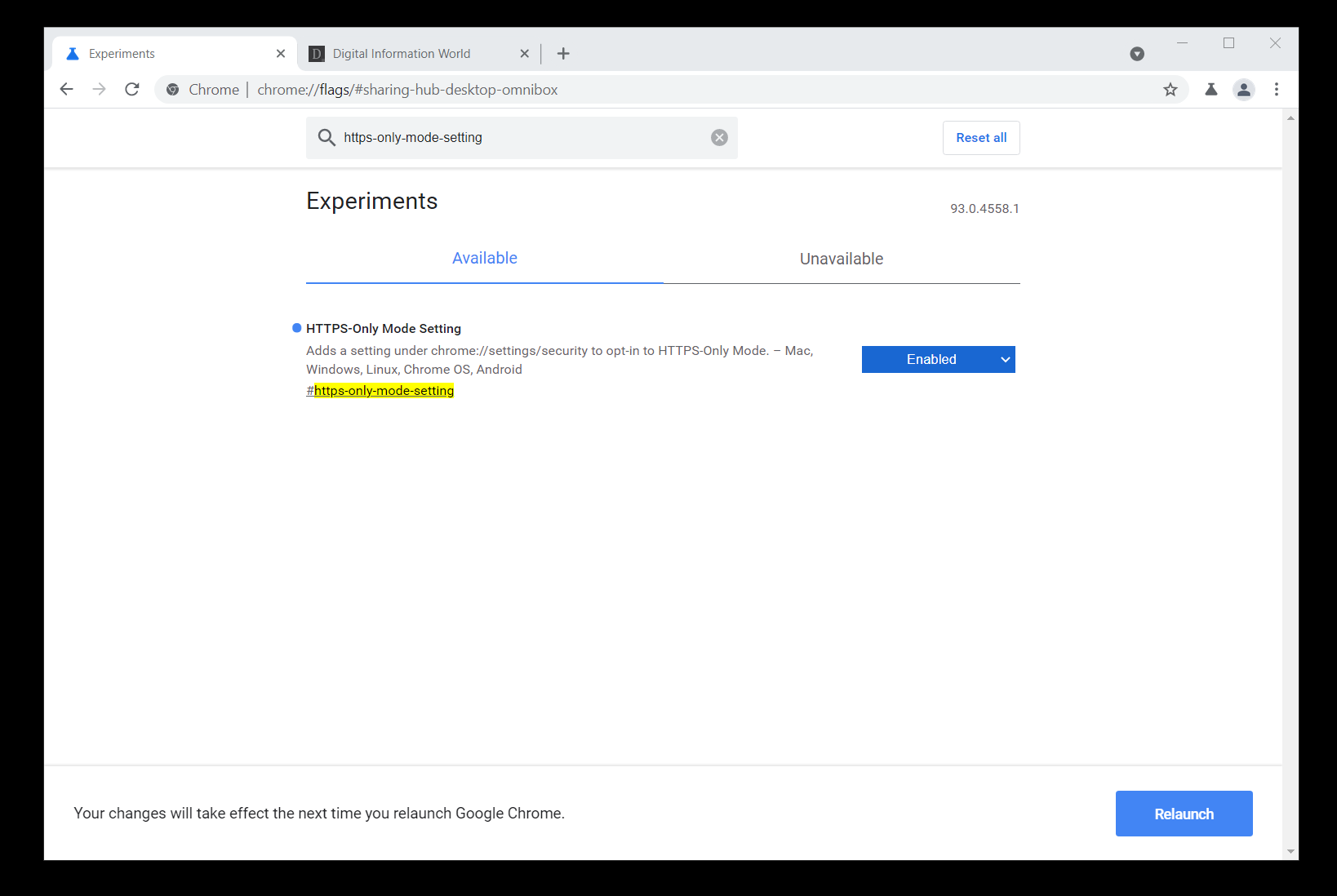The image size is (1337, 896).
Task: Click the forward navigation arrow
Action: pos(99,89)
